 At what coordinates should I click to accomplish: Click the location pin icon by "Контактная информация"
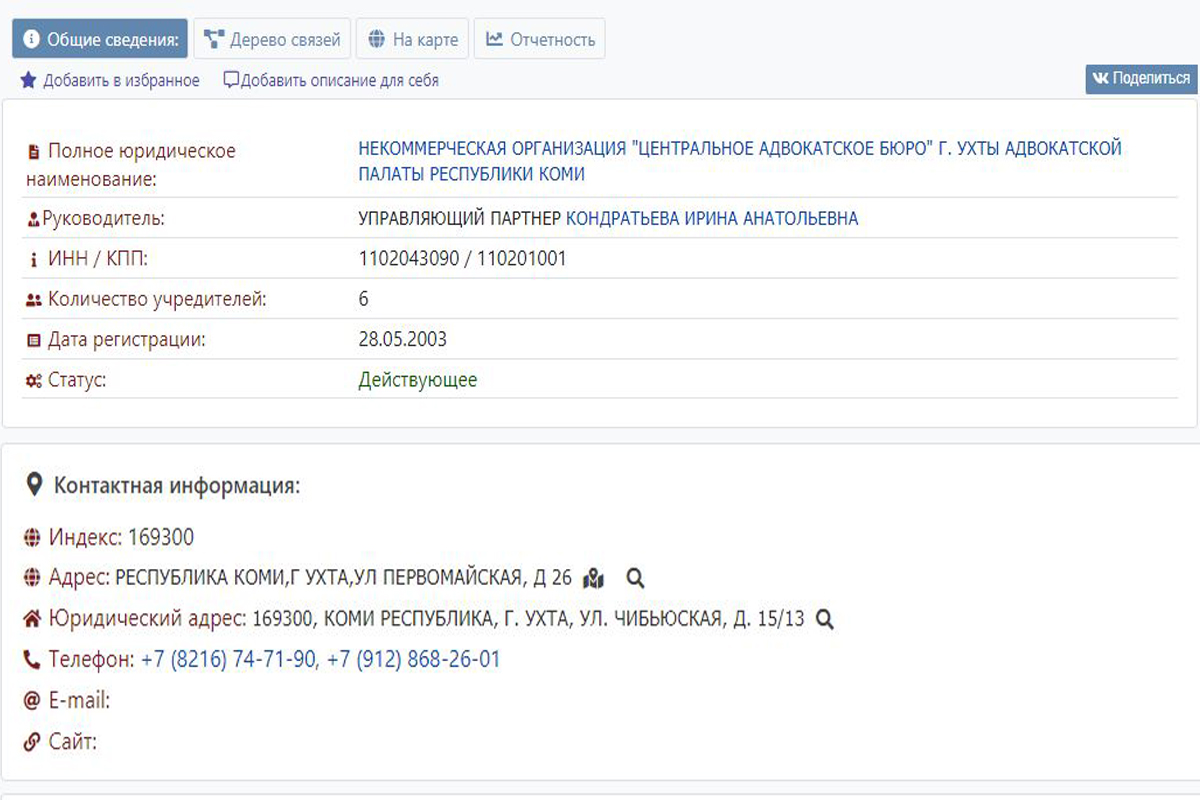coord(34,486)
